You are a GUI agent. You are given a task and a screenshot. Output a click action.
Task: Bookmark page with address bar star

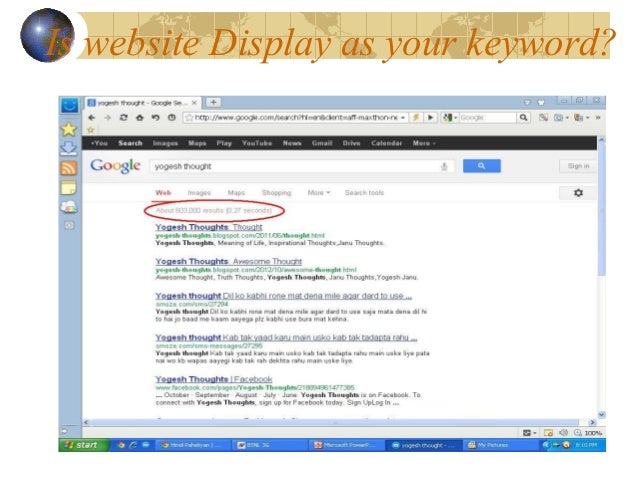click(189, 118)
